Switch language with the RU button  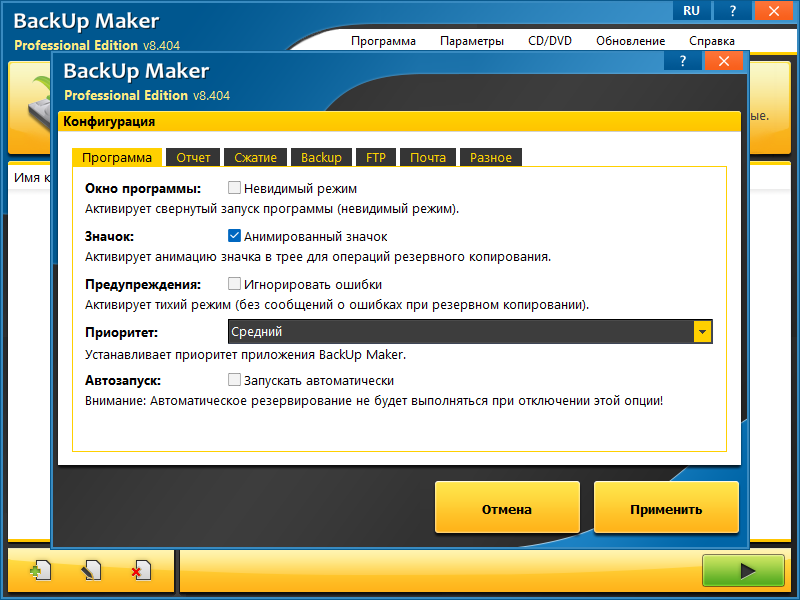click(691, 11)
